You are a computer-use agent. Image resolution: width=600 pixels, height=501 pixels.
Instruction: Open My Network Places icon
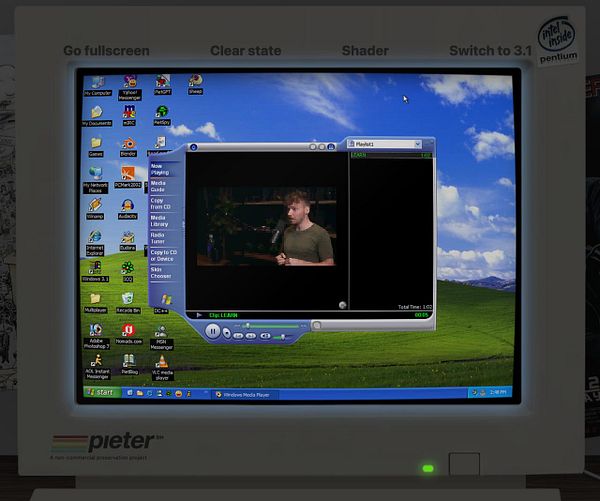[x=95, y=180]
